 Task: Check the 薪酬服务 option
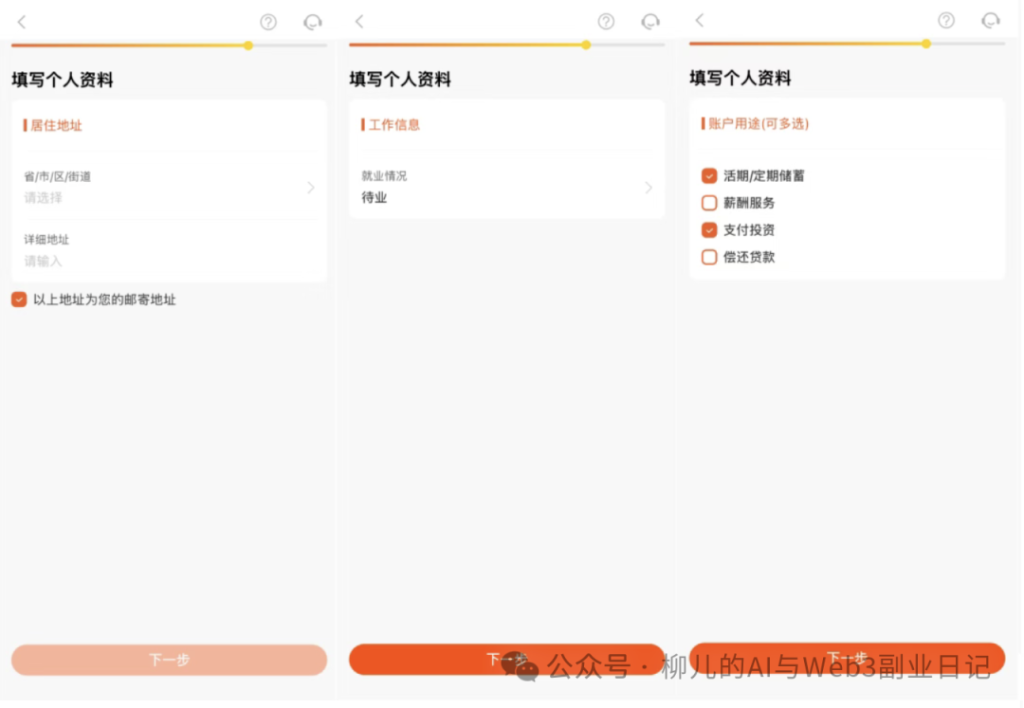click(709, 202)
